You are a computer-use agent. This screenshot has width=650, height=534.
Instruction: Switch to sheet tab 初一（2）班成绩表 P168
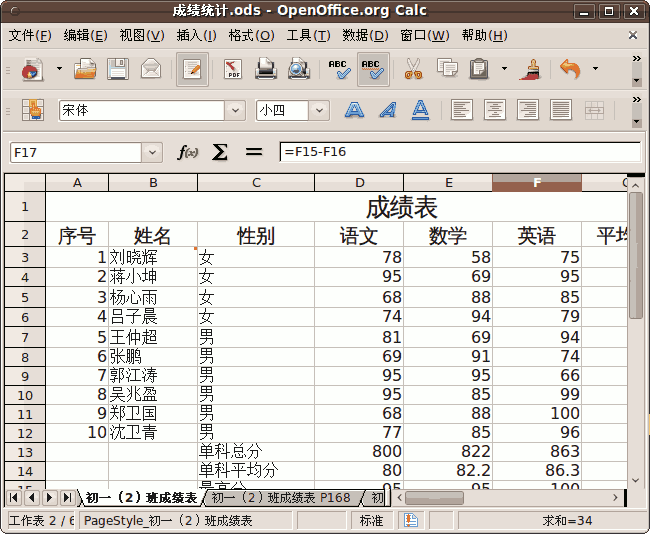point(281,498)
